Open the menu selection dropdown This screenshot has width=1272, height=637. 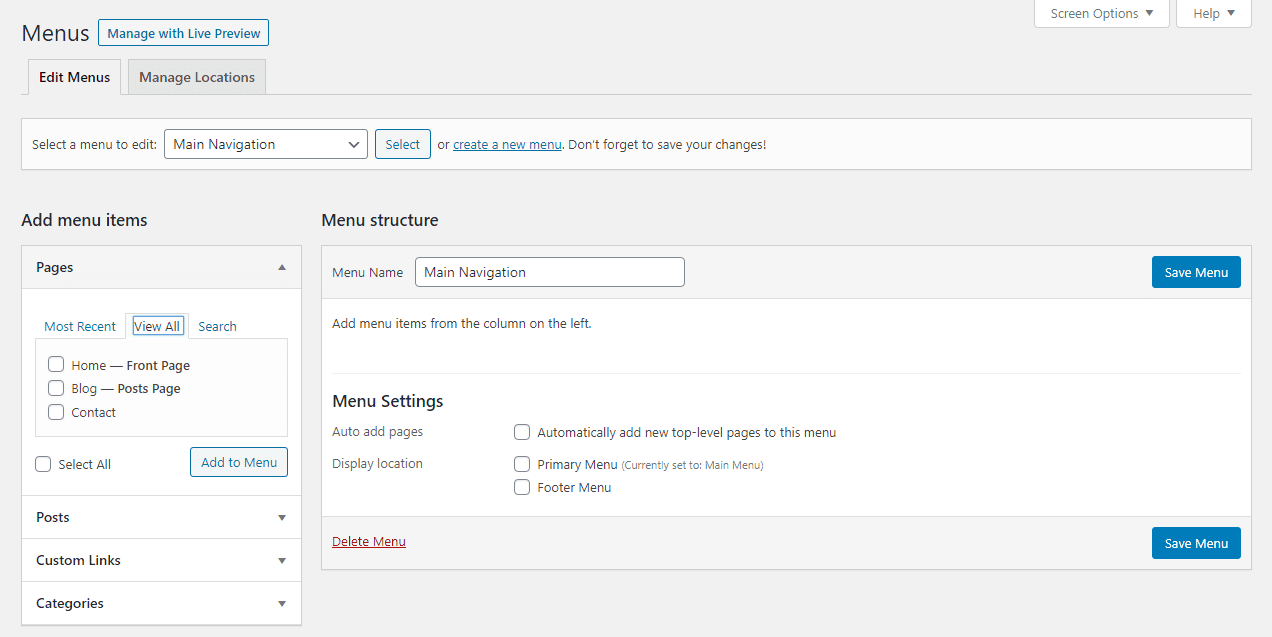point(265,144)
